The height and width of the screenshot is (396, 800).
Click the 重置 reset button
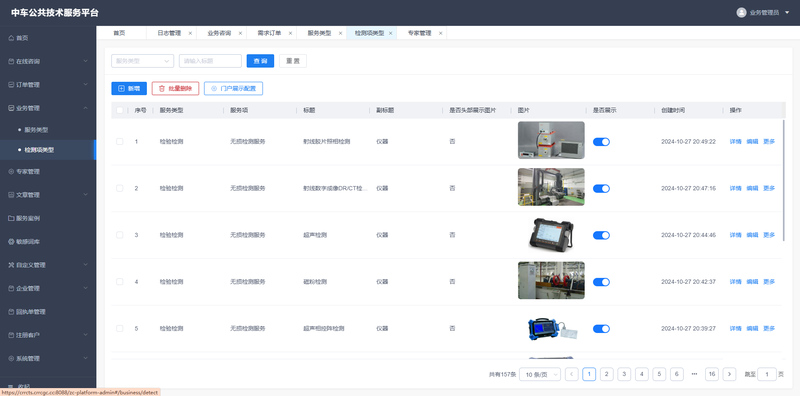(x=293, y=61)
